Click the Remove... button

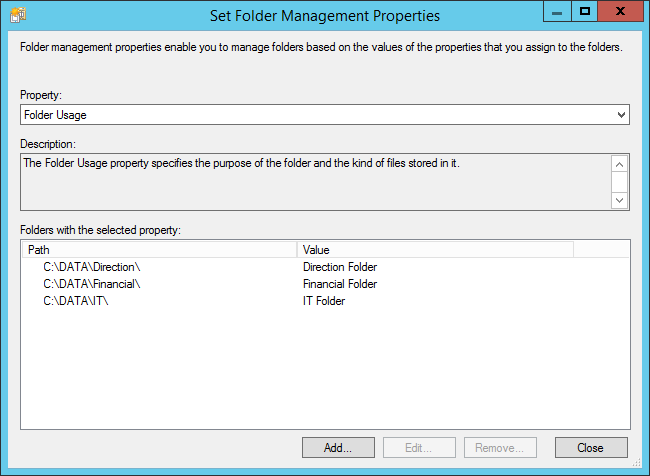[500, 448]
